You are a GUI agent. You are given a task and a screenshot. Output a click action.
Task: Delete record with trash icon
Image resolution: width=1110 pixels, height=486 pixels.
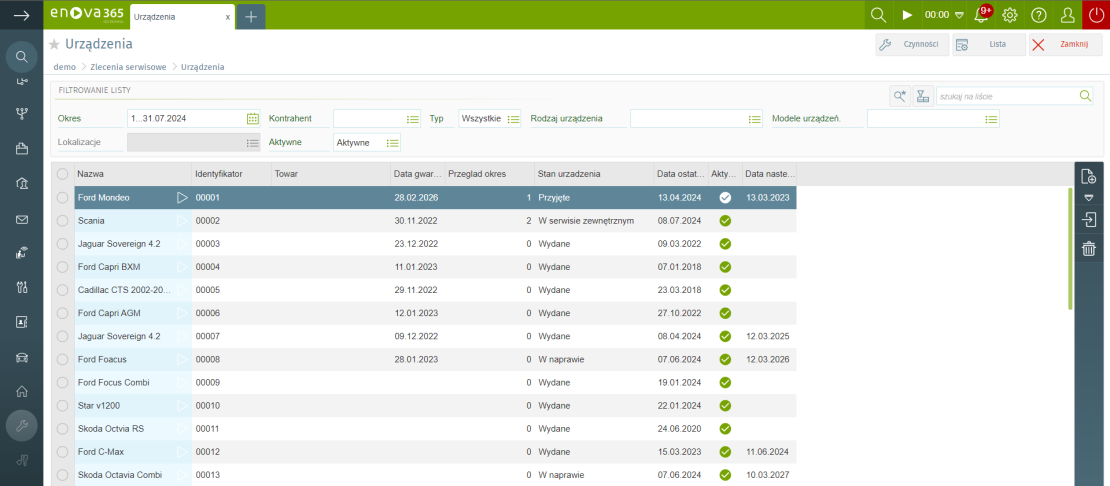coord(1089,248)
